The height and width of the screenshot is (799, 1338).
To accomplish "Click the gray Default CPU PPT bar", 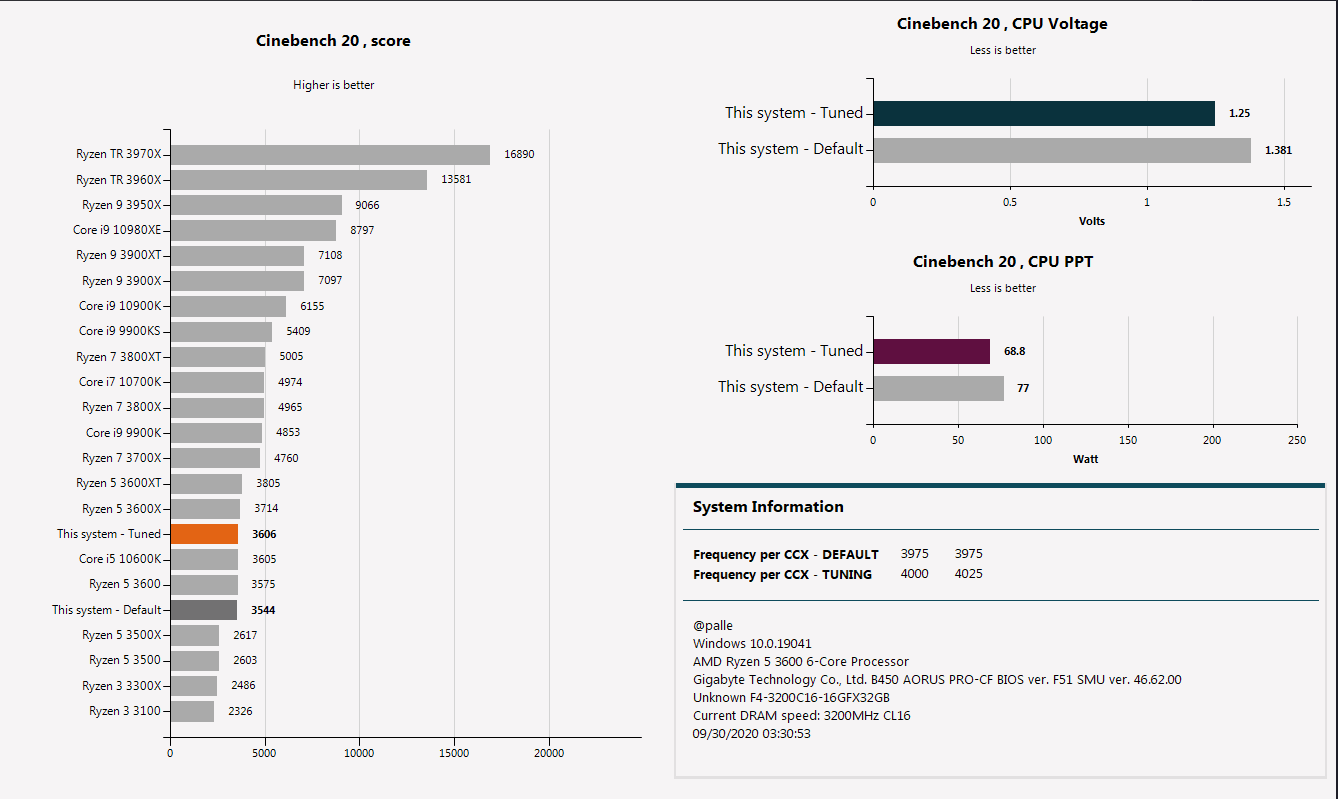I will pyautogui.click(x=938, y=388).
